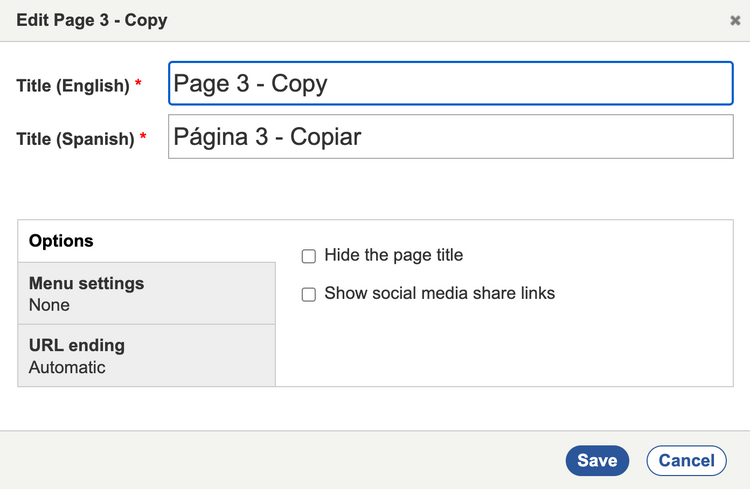This screenshot has width=750, height=489.
Task: Switch to the URL ending tab
Action: (146, 355)
